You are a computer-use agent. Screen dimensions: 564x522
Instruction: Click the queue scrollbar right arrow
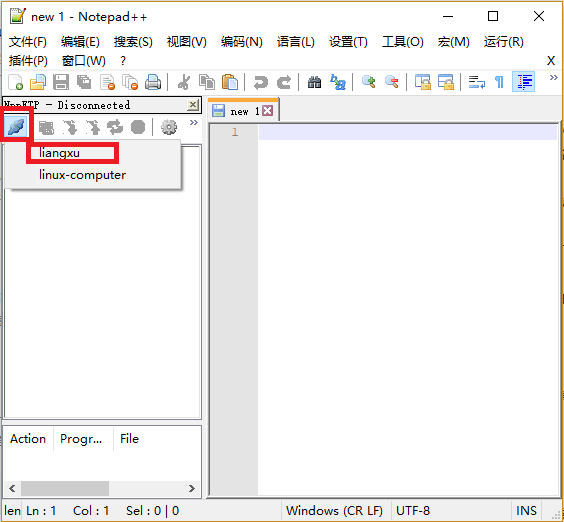[192, 489]
